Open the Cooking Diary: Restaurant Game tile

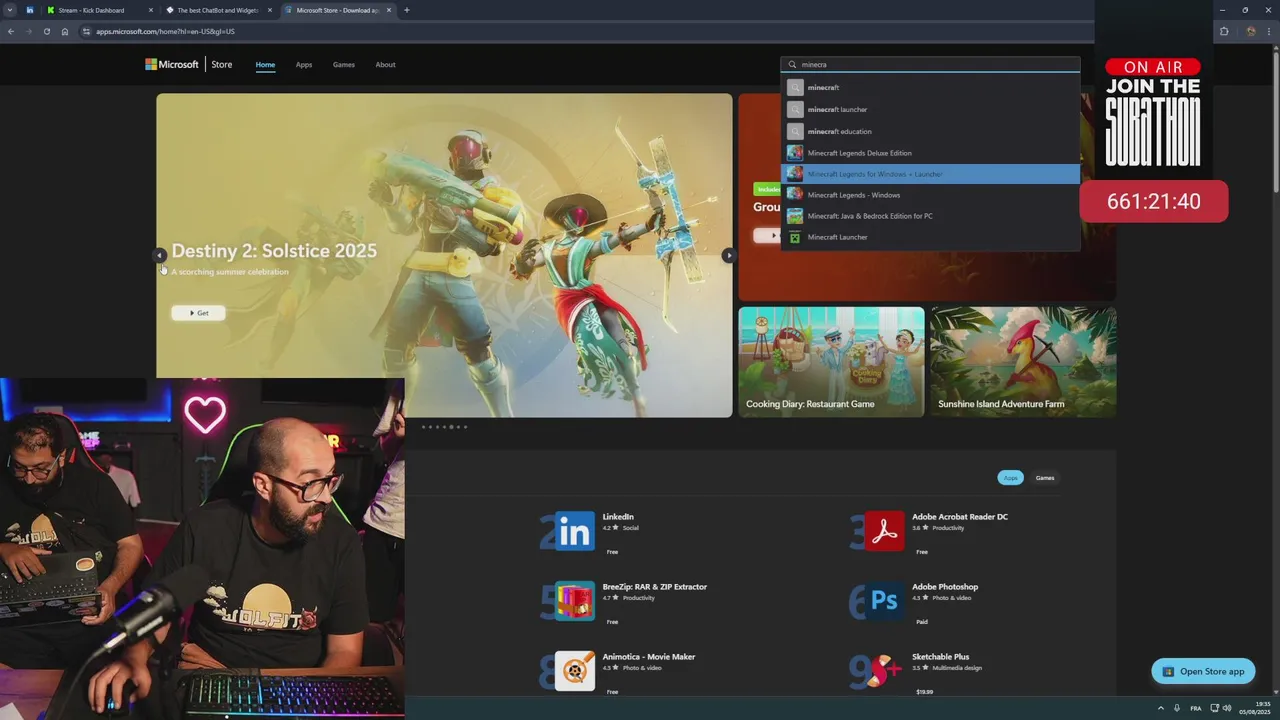click(x=831, y=362)
